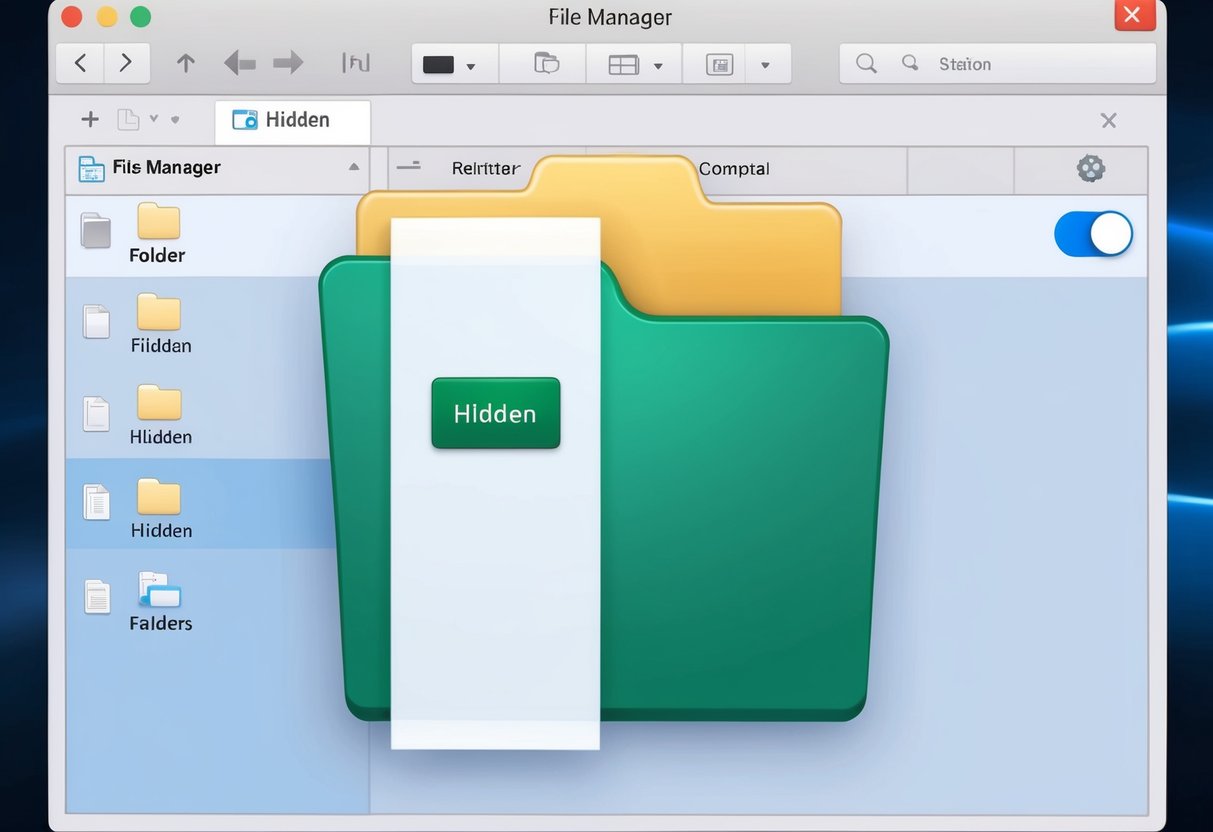Navigate forward using the right arrow
1213x832 pixels.
pyautogui.click(x=127, y=62)
